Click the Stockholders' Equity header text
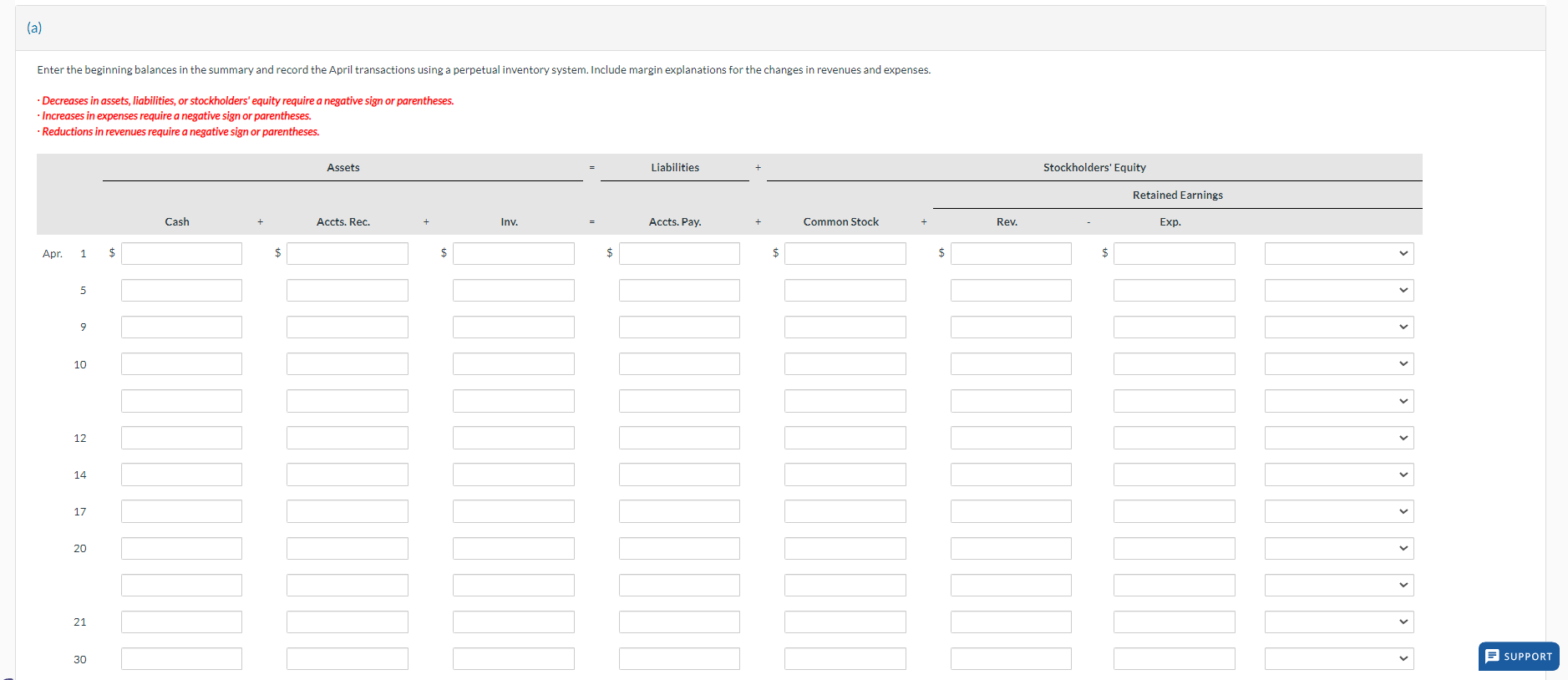The image size is (1568, 680). (1094, 167)
